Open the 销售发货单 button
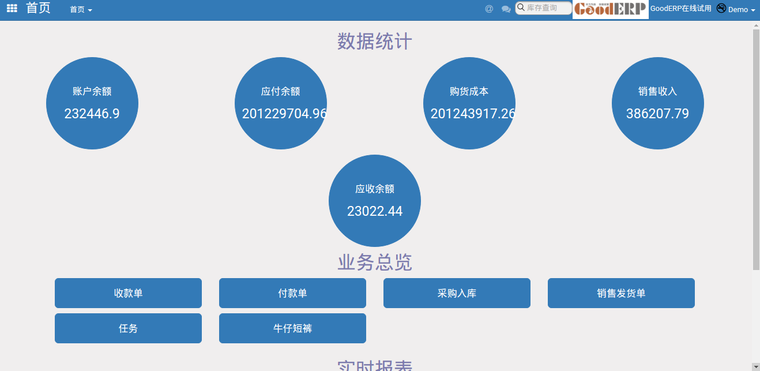The width and height of the screenshot is (760, 371). point(621,293)
